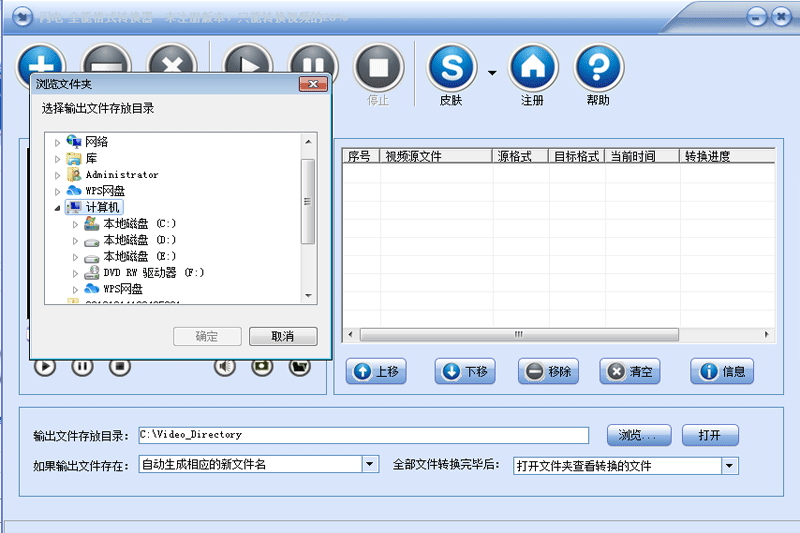Click the pause toolbar icon
Viewport: 800px width, 533px height.
click(x=313, y=59)
